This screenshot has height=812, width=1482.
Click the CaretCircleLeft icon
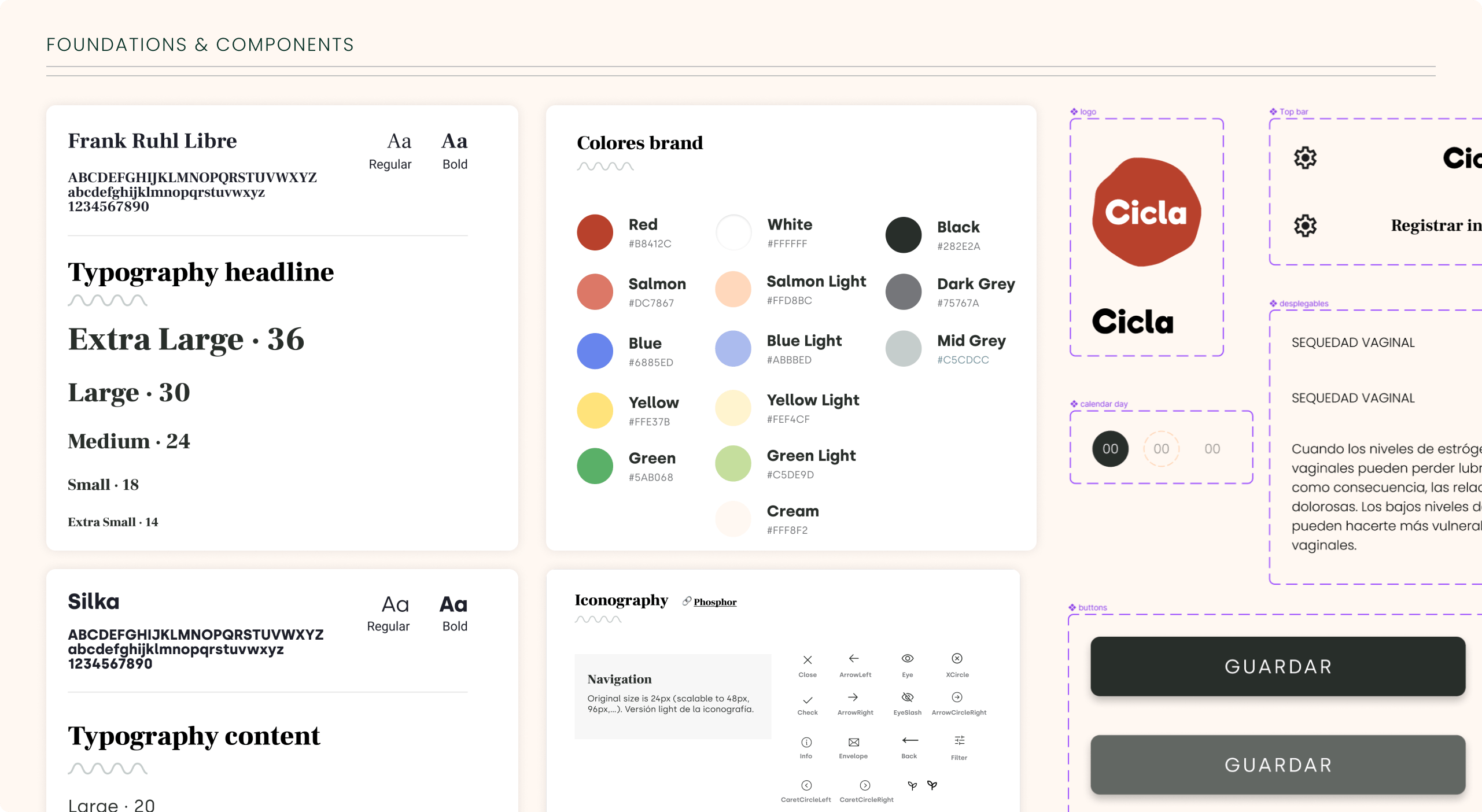(x=806, y=785)
